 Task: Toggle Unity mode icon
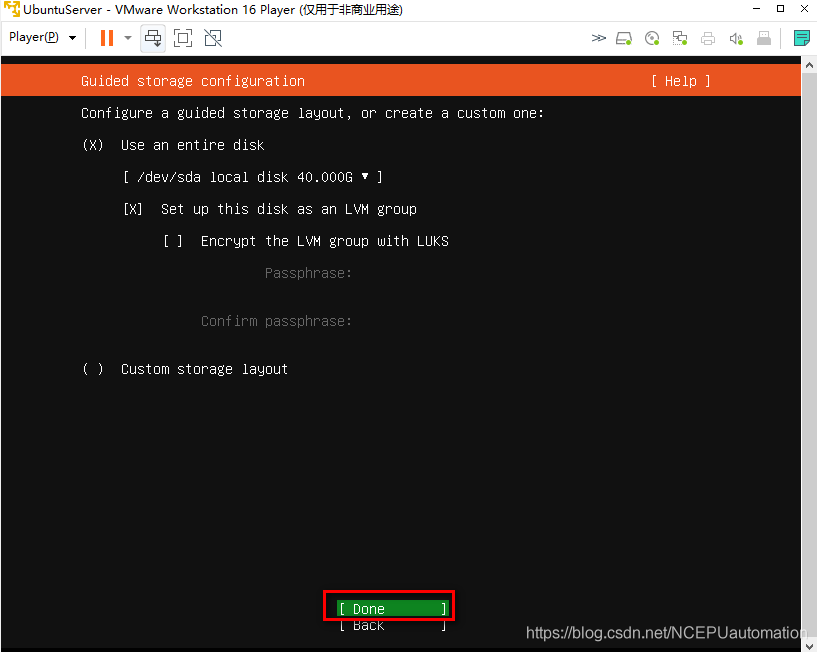[x=213, y=38]
